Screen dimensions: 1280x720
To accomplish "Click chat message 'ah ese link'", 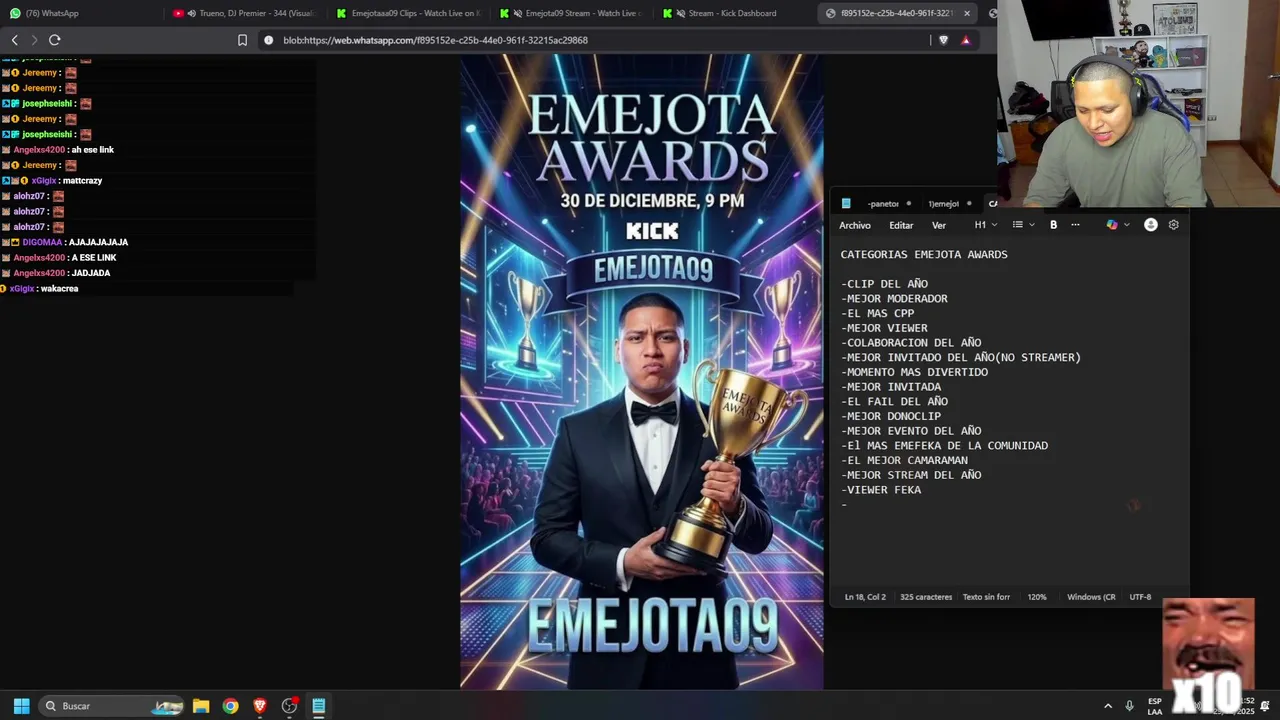I will [x=92, y=150].
